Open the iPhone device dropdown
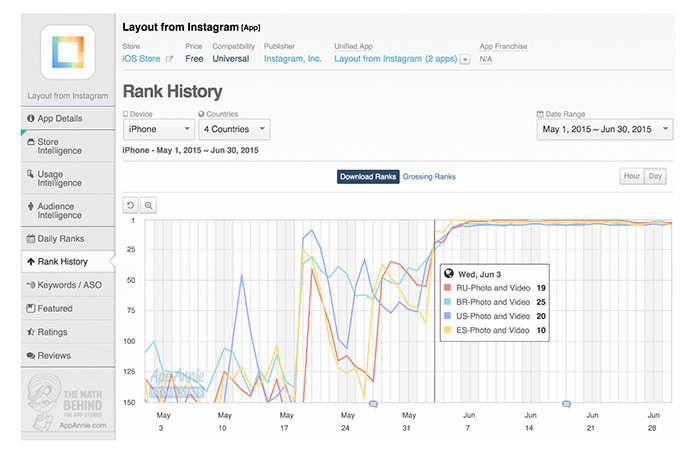This screenshot has width=700, height=450. coord(159,129)
